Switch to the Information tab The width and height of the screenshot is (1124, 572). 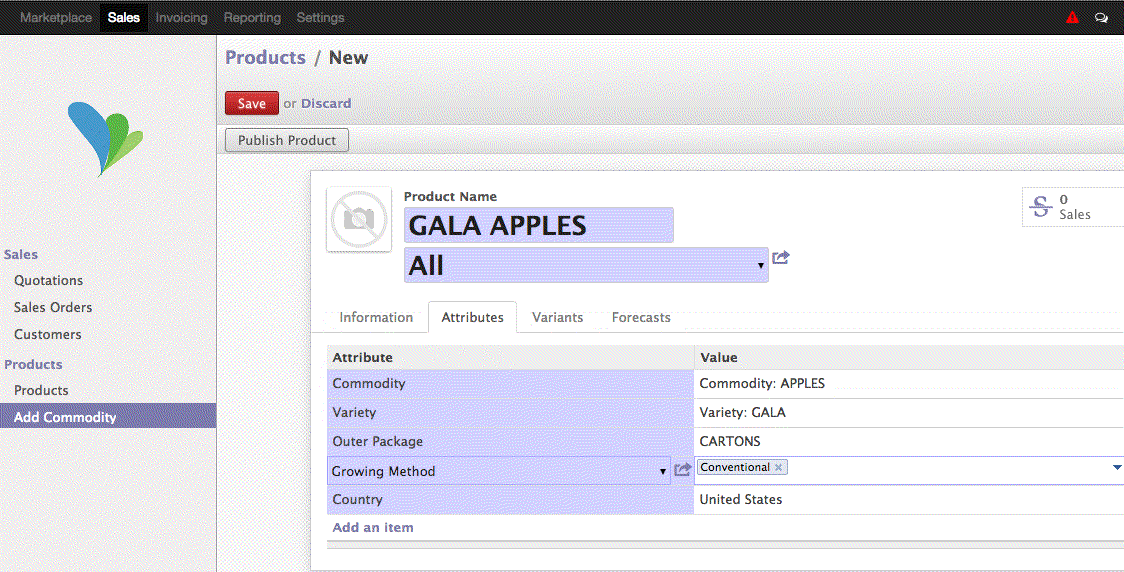376,317
